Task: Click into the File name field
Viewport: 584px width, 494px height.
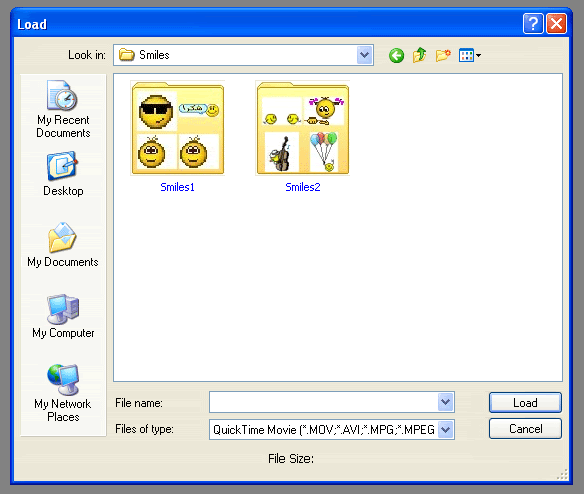Action: click(324, 402)
